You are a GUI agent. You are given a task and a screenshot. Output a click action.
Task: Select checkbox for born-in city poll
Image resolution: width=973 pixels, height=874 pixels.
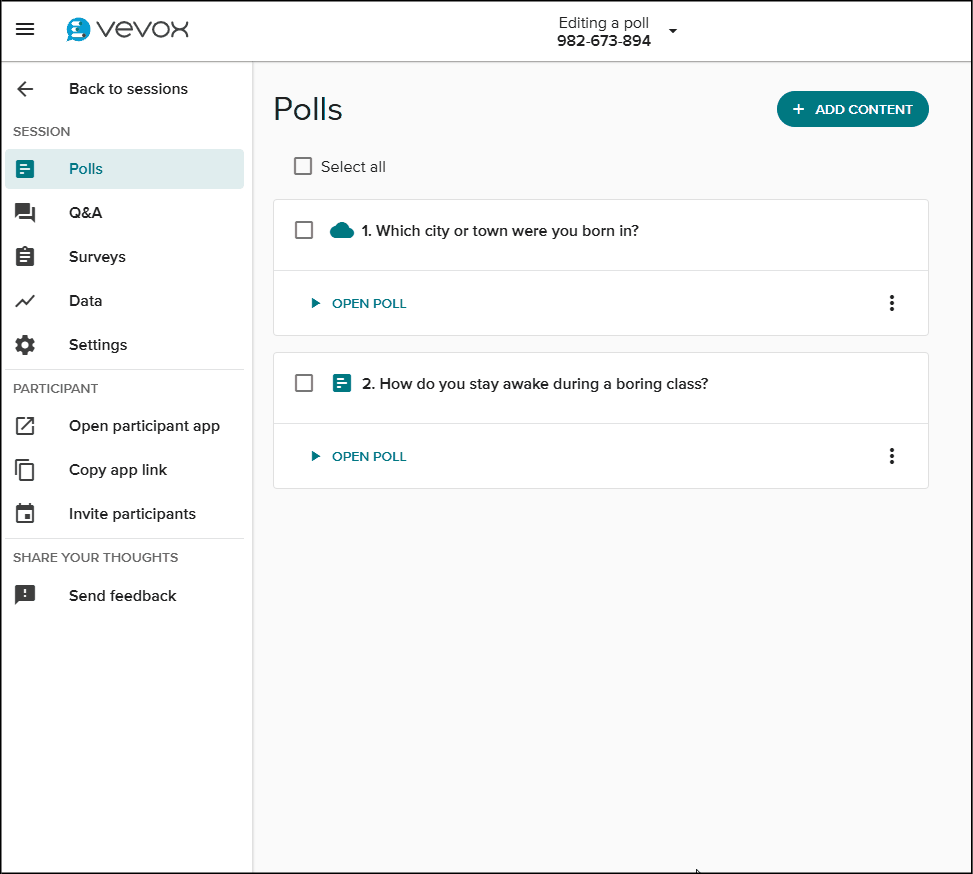tap(304, 231)
